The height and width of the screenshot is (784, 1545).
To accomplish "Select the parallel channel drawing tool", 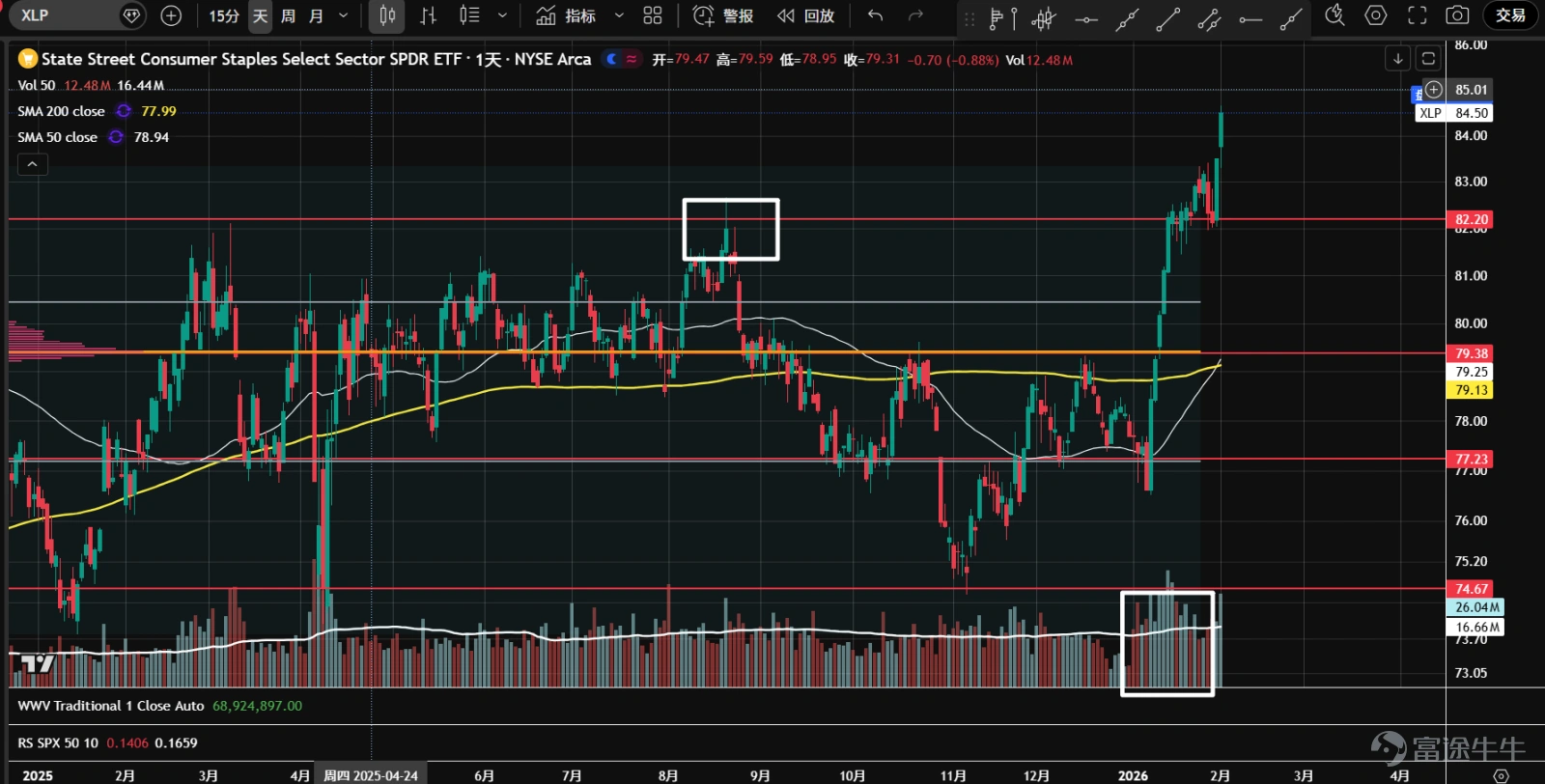I will click(x=1209, y=17).
